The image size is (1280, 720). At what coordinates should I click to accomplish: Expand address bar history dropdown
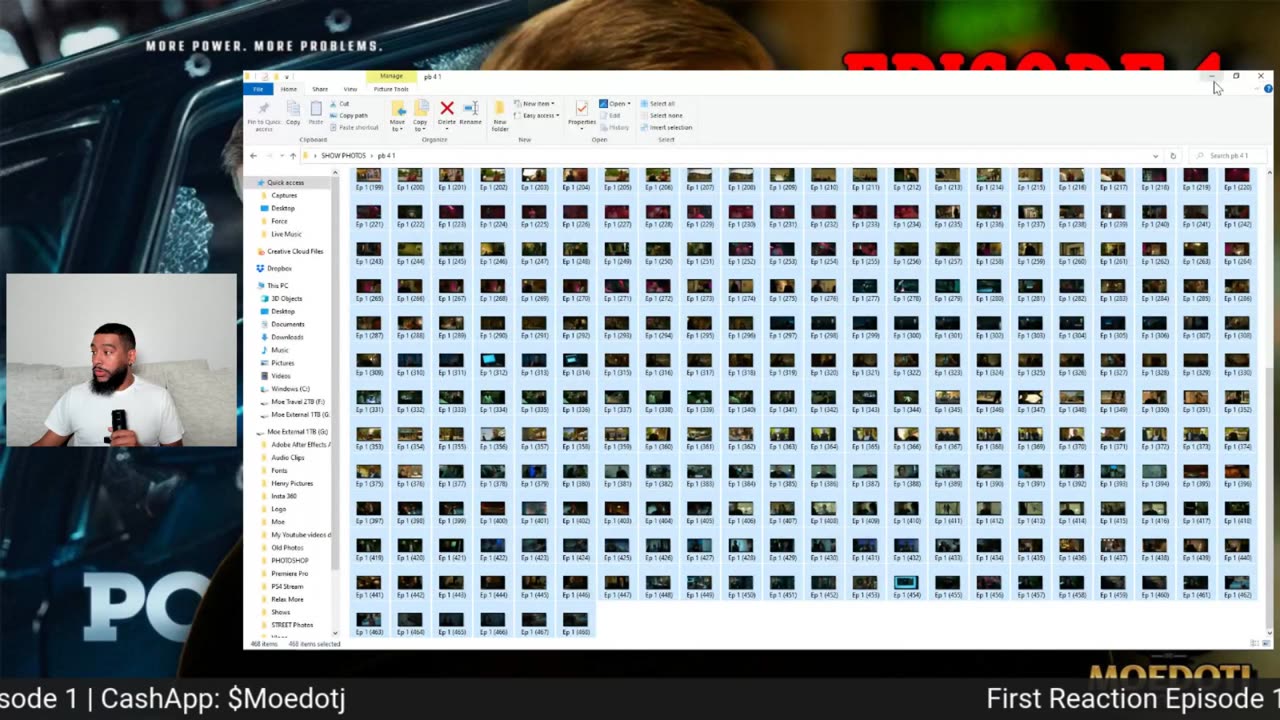(1156, 156)
